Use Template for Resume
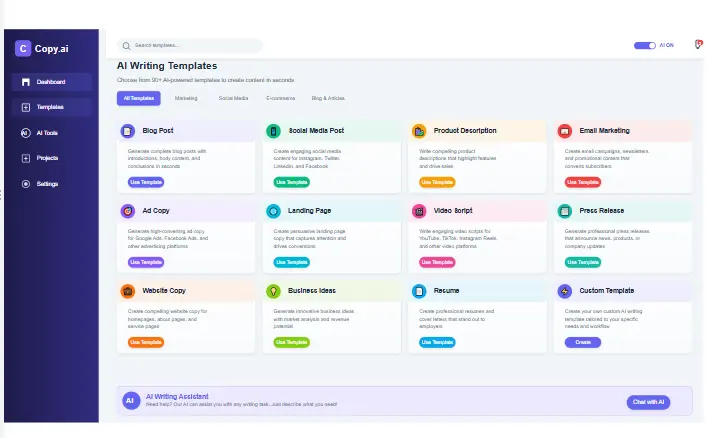Image resolution: width=715 pixels, height=438 pixels. [x=437, y=342]
